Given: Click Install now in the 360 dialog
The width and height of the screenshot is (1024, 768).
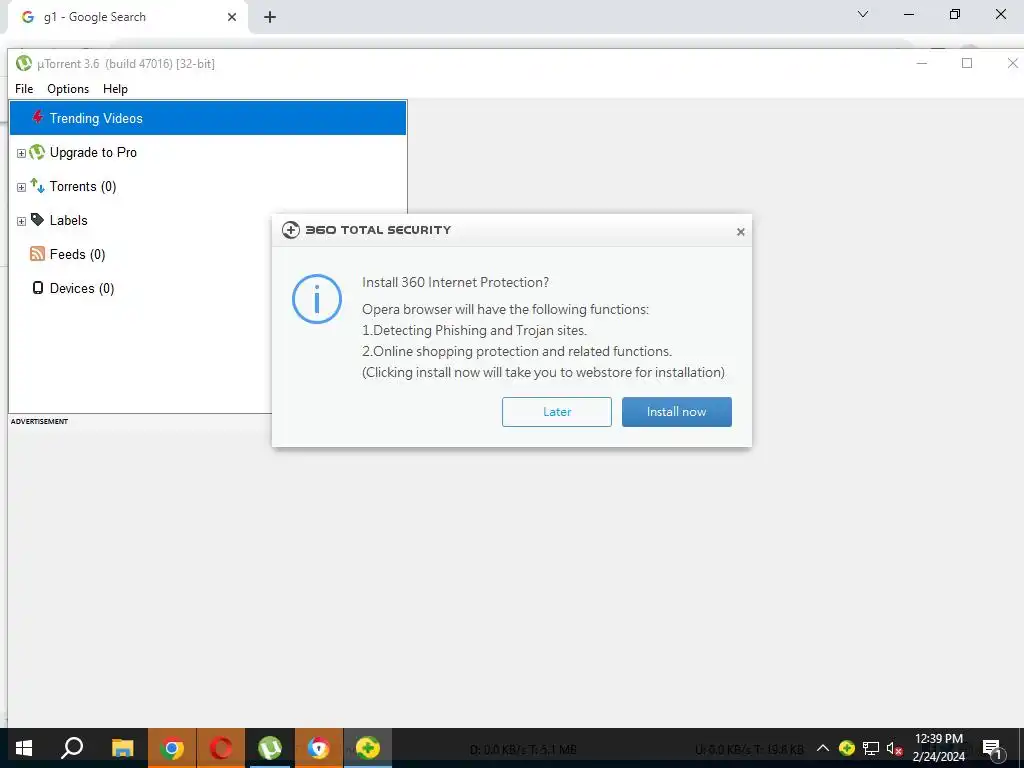Looking at the screenshot, I should click(677, 412).
